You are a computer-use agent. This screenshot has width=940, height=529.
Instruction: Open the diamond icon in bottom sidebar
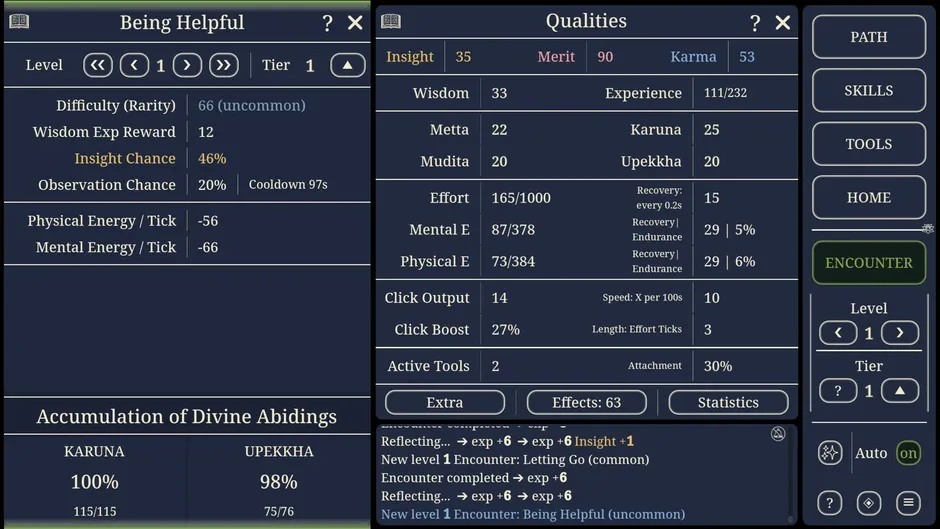869,503
